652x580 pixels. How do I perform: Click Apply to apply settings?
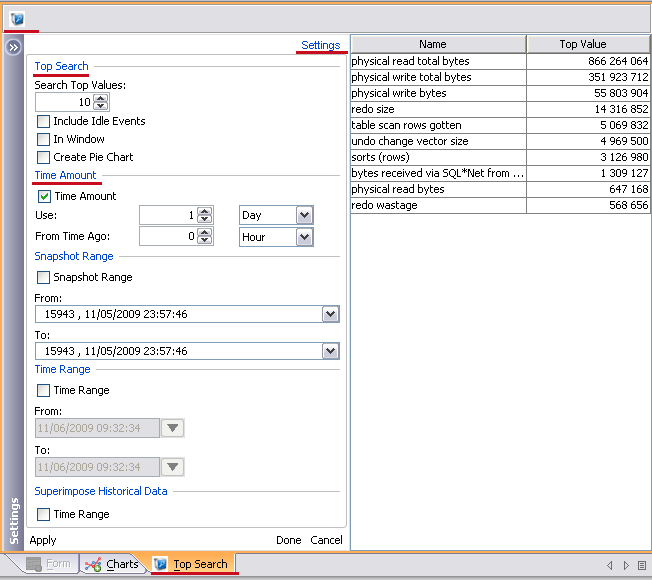[43, 540]
